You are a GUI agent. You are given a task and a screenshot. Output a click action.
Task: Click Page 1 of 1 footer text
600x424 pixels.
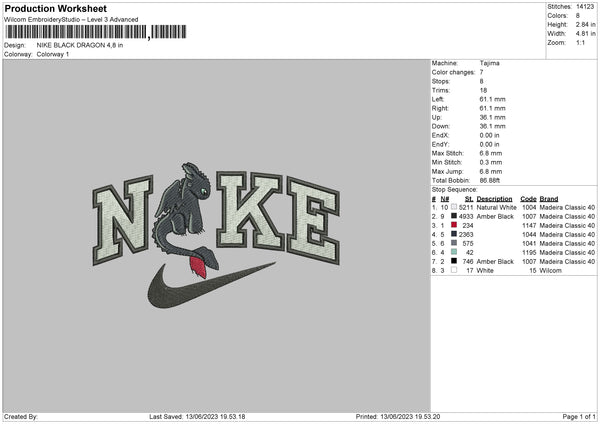point(579,417)
